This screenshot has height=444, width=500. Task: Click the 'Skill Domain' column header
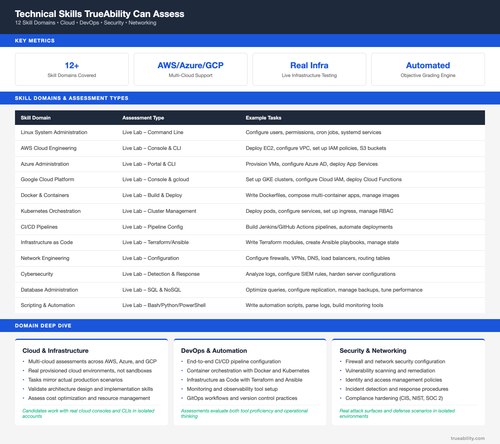click(36, 118)
